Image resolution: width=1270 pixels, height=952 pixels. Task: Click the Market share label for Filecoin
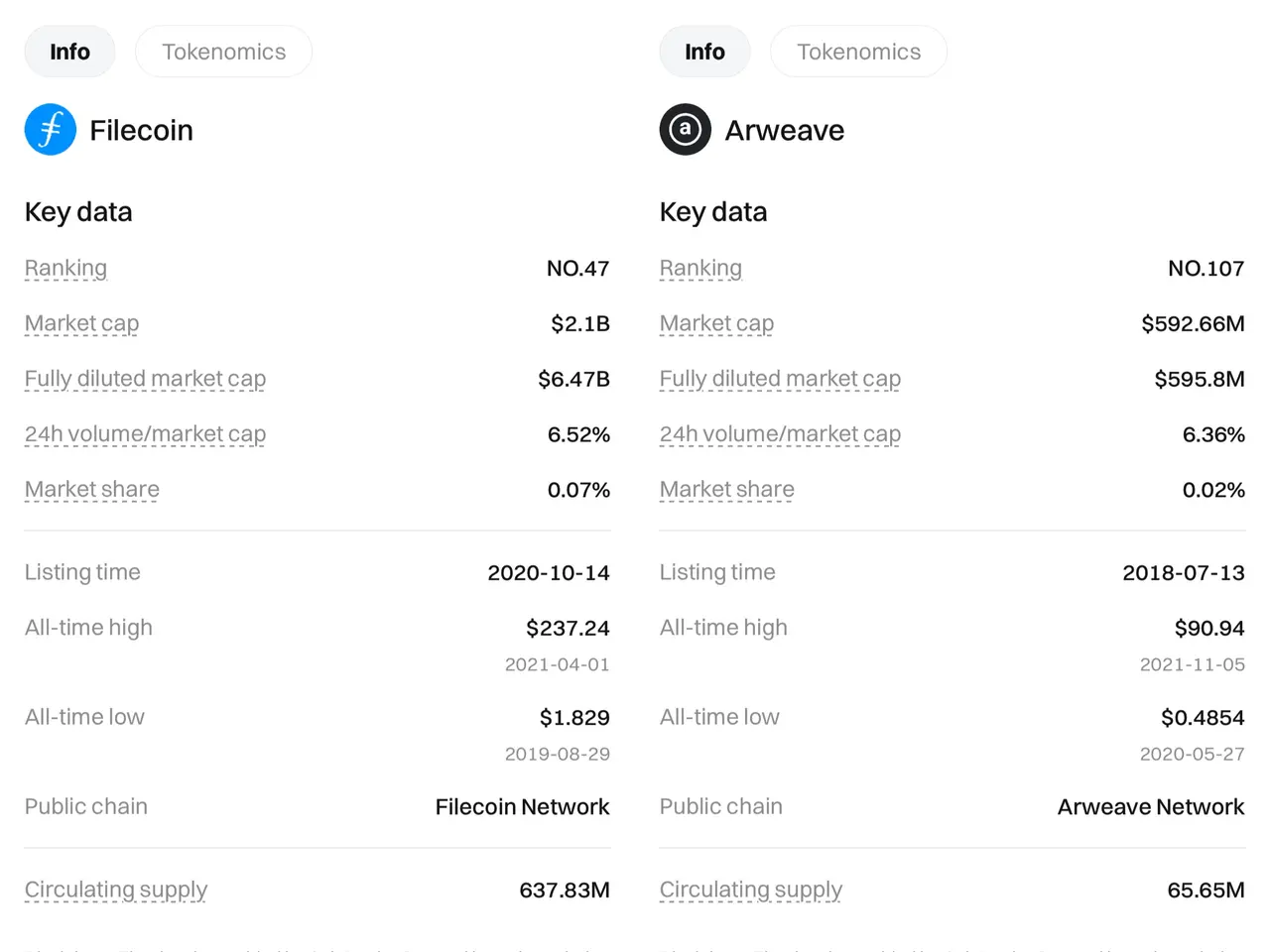tap(91, 489)
